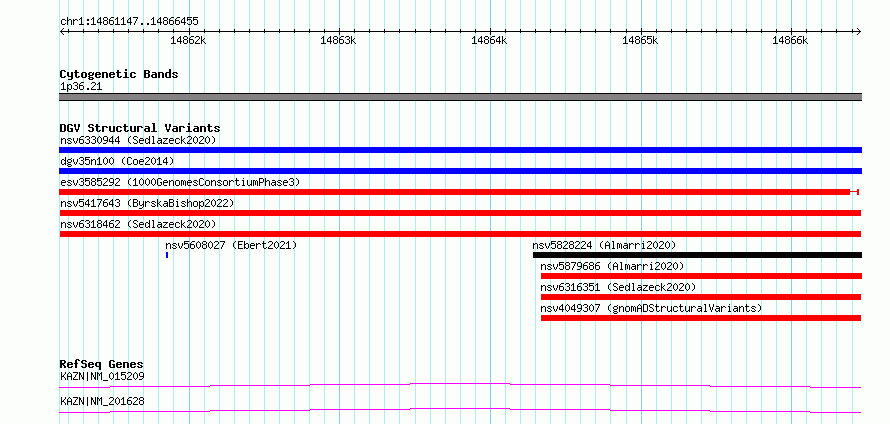
Task: Click the red bar under nsv4049307
Action: tap(701, 318)
